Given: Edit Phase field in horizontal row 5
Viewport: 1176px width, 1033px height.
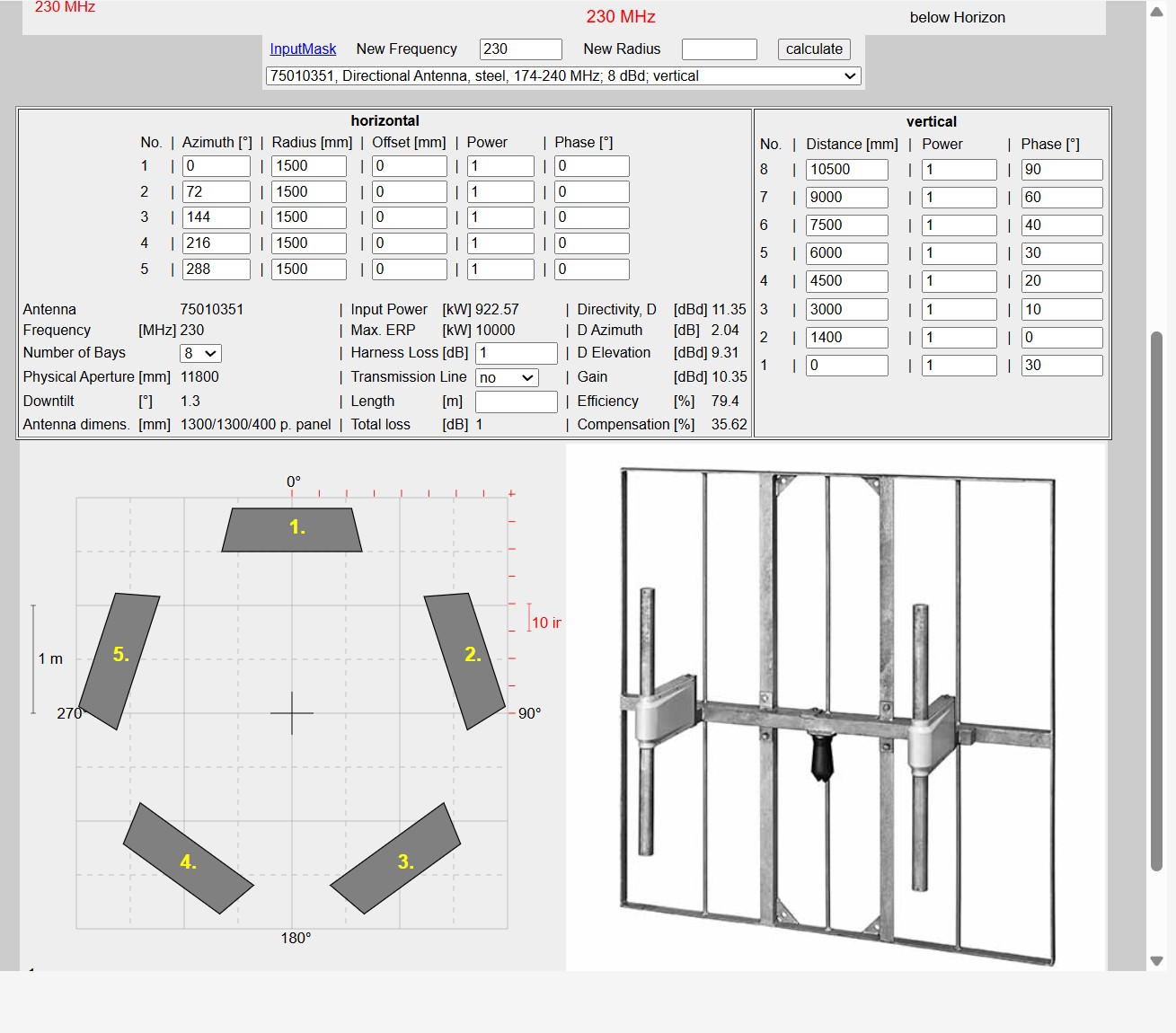Looking at the screenshot, I should coord(592,269).
